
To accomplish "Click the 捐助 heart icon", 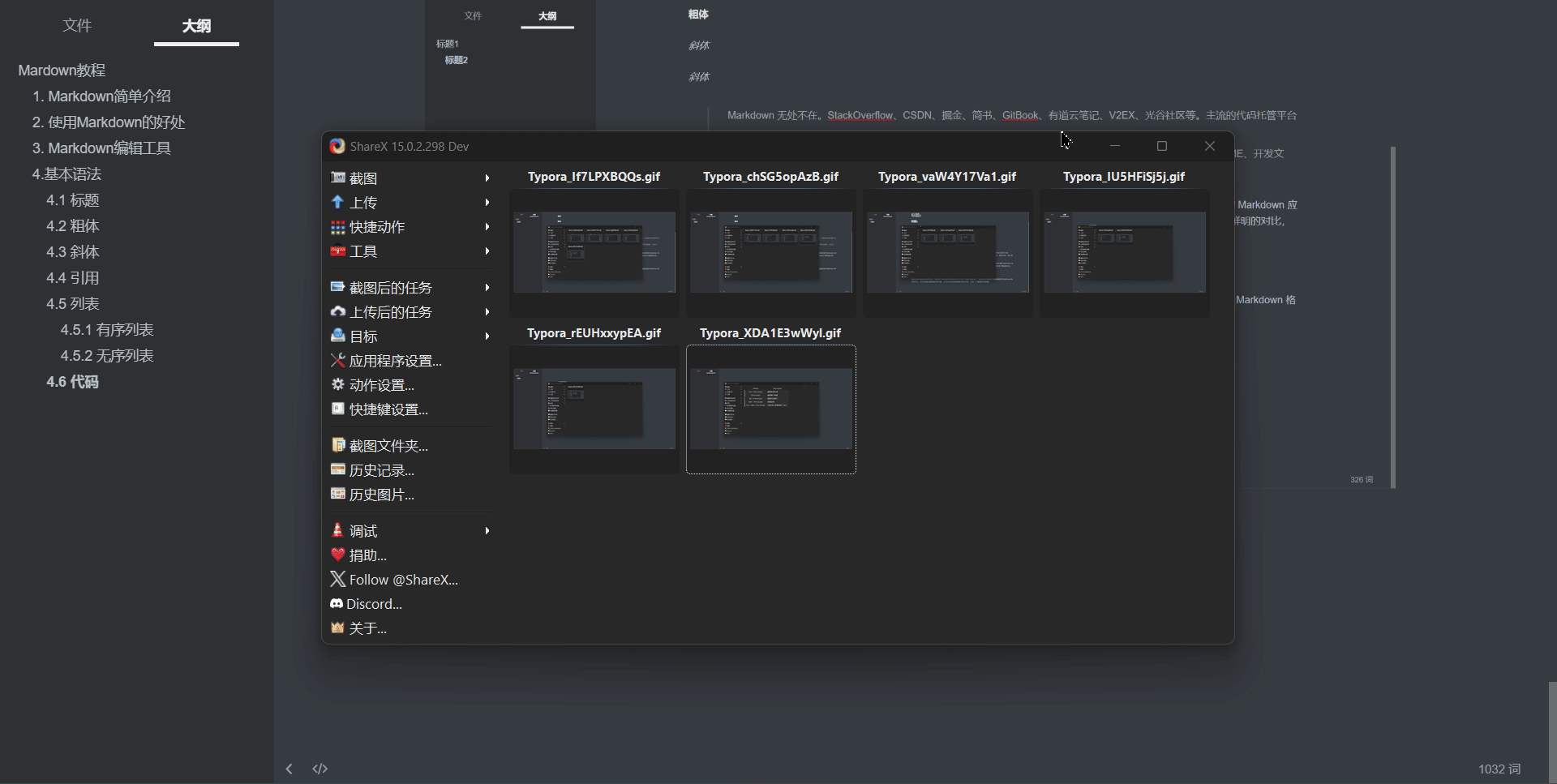I will pos(338,555).
